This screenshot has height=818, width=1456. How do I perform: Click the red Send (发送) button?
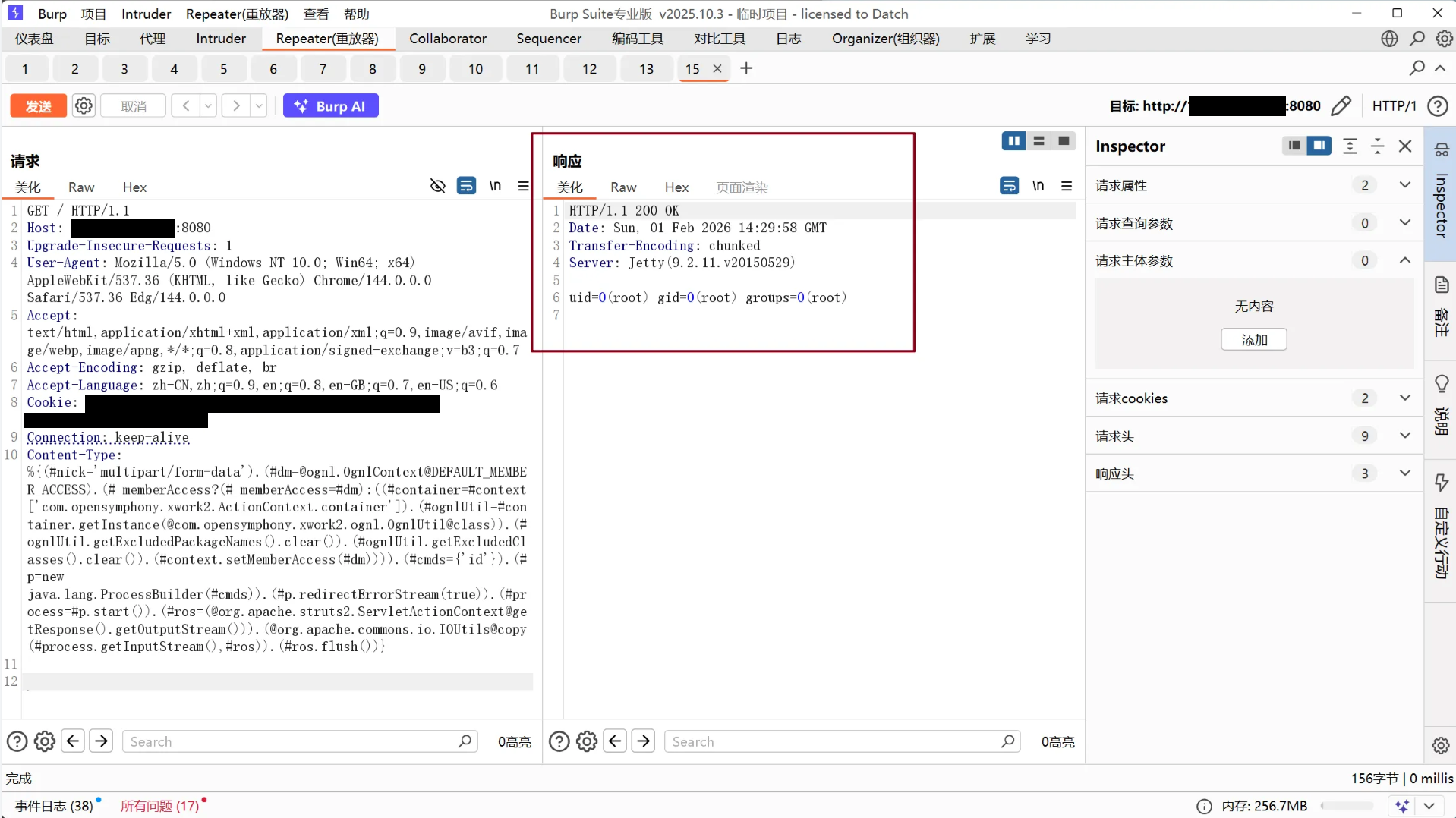38,106
